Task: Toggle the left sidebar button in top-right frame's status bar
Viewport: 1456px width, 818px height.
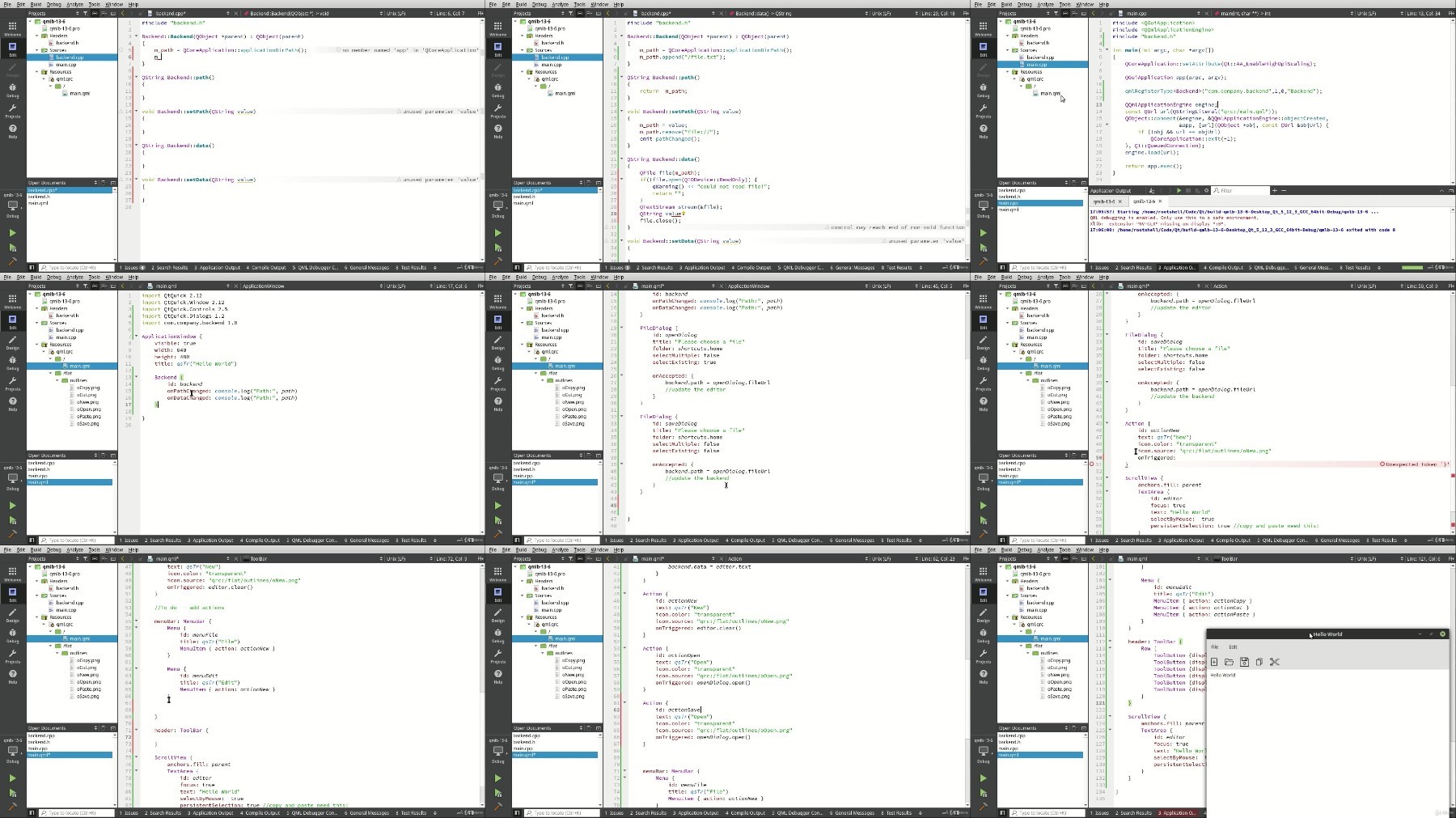Action: [1003, 268]
